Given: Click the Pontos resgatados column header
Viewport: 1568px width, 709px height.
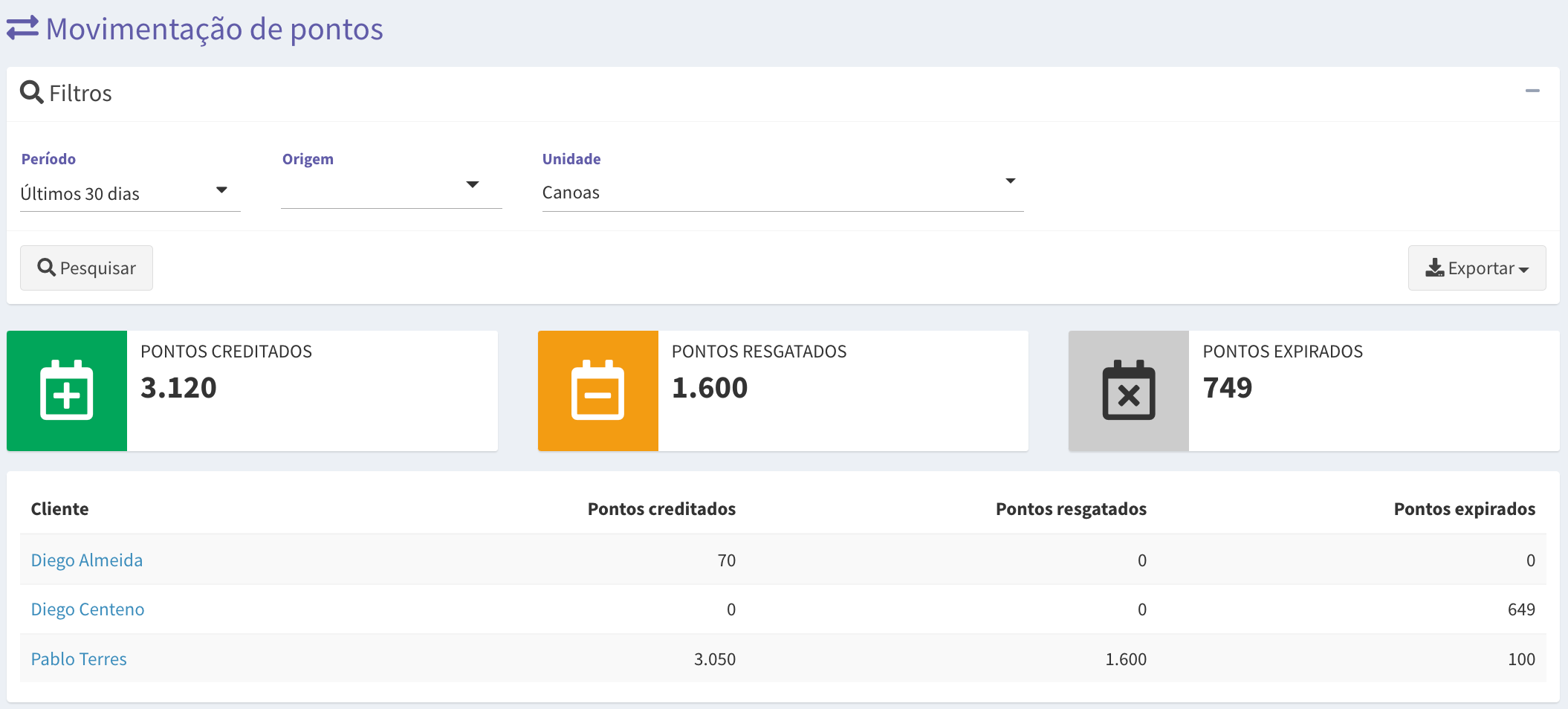Looking at the screenshot, I should [x=1071, y=509].
